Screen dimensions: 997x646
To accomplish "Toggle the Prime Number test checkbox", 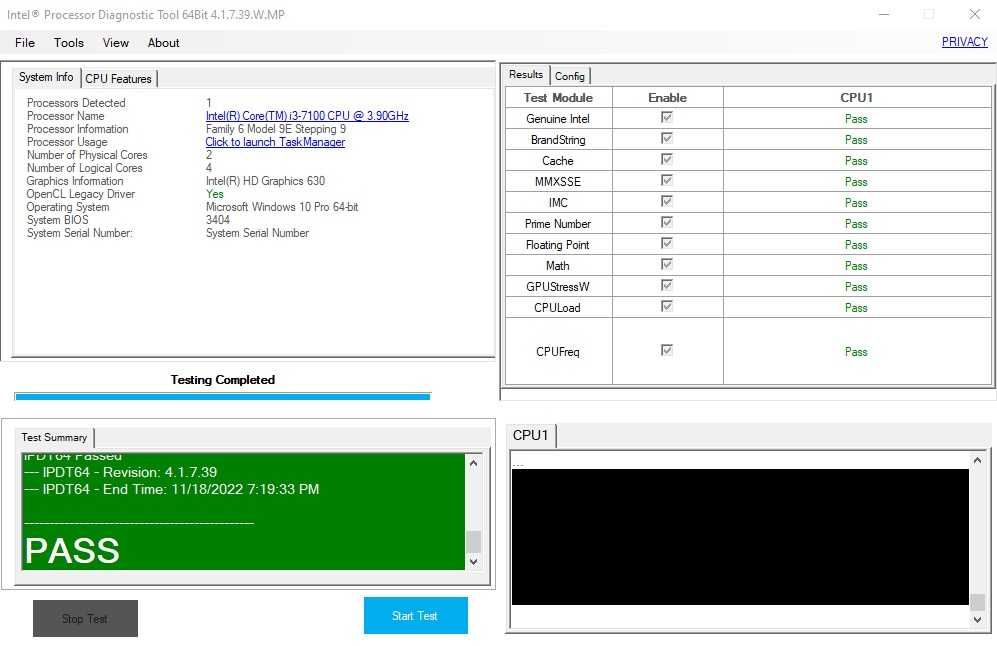I will click(x=666, y=223).
